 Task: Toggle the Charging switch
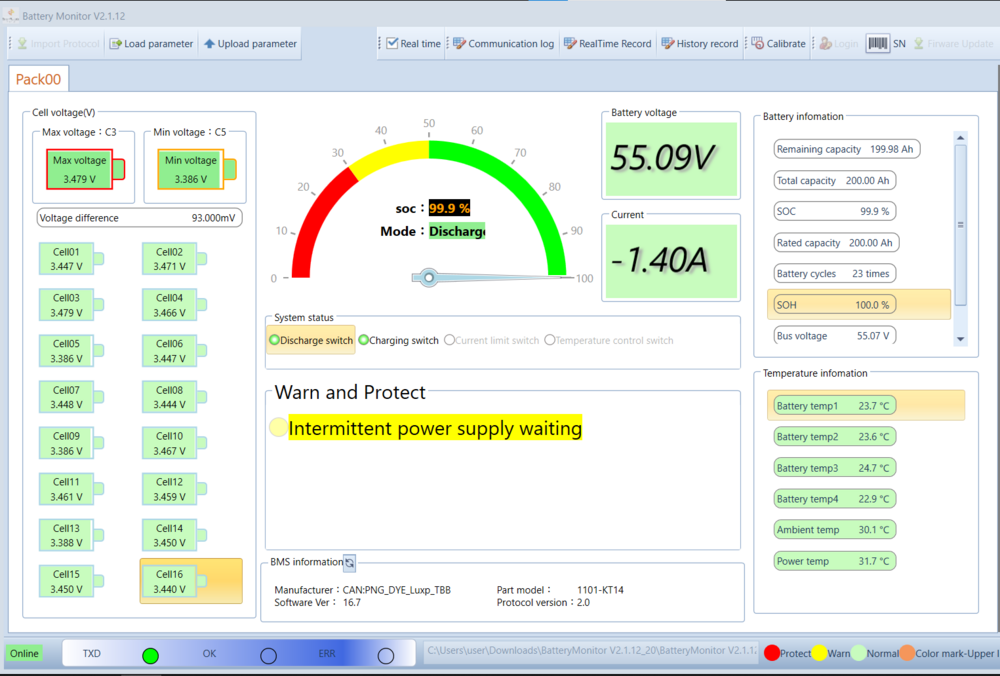[364, 340]
